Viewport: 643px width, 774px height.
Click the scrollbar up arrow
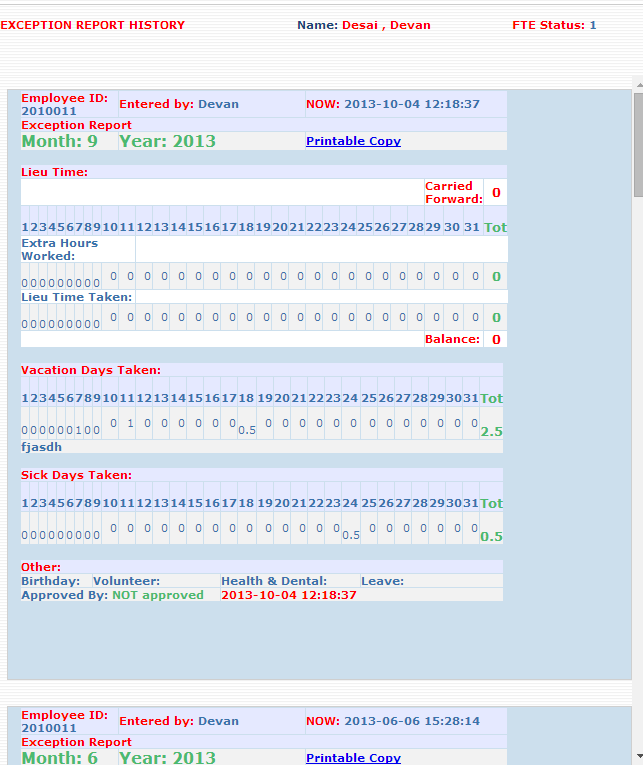pyautogui.click(x=637, y=83)
